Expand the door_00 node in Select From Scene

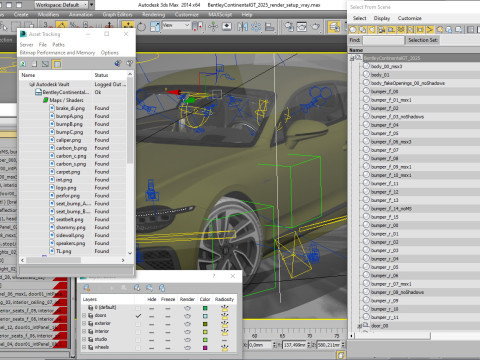[x=360, y=326]
